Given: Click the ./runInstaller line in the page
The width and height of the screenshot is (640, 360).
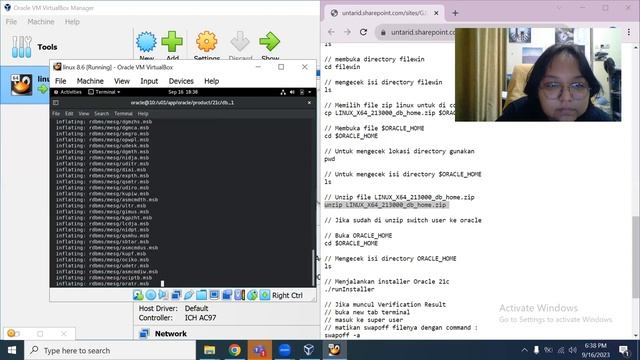Looking at the screenshot, I should coord(349,289).
